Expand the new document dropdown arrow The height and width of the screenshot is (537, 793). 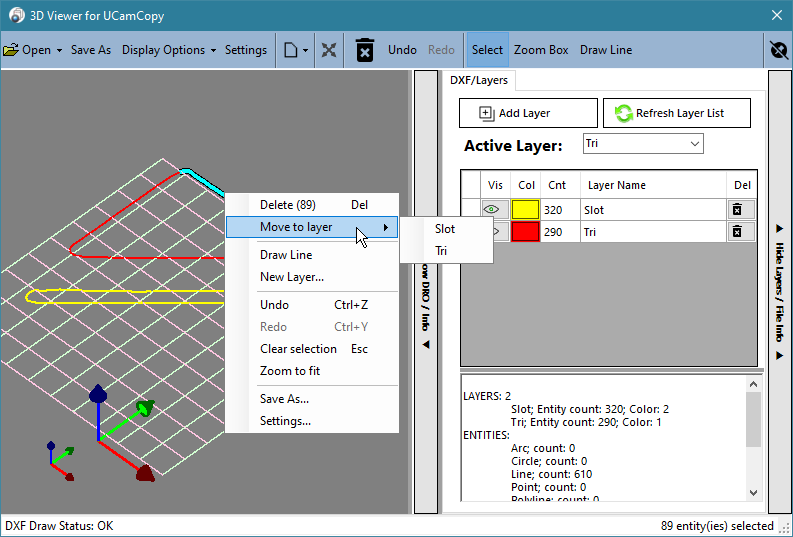305,51
